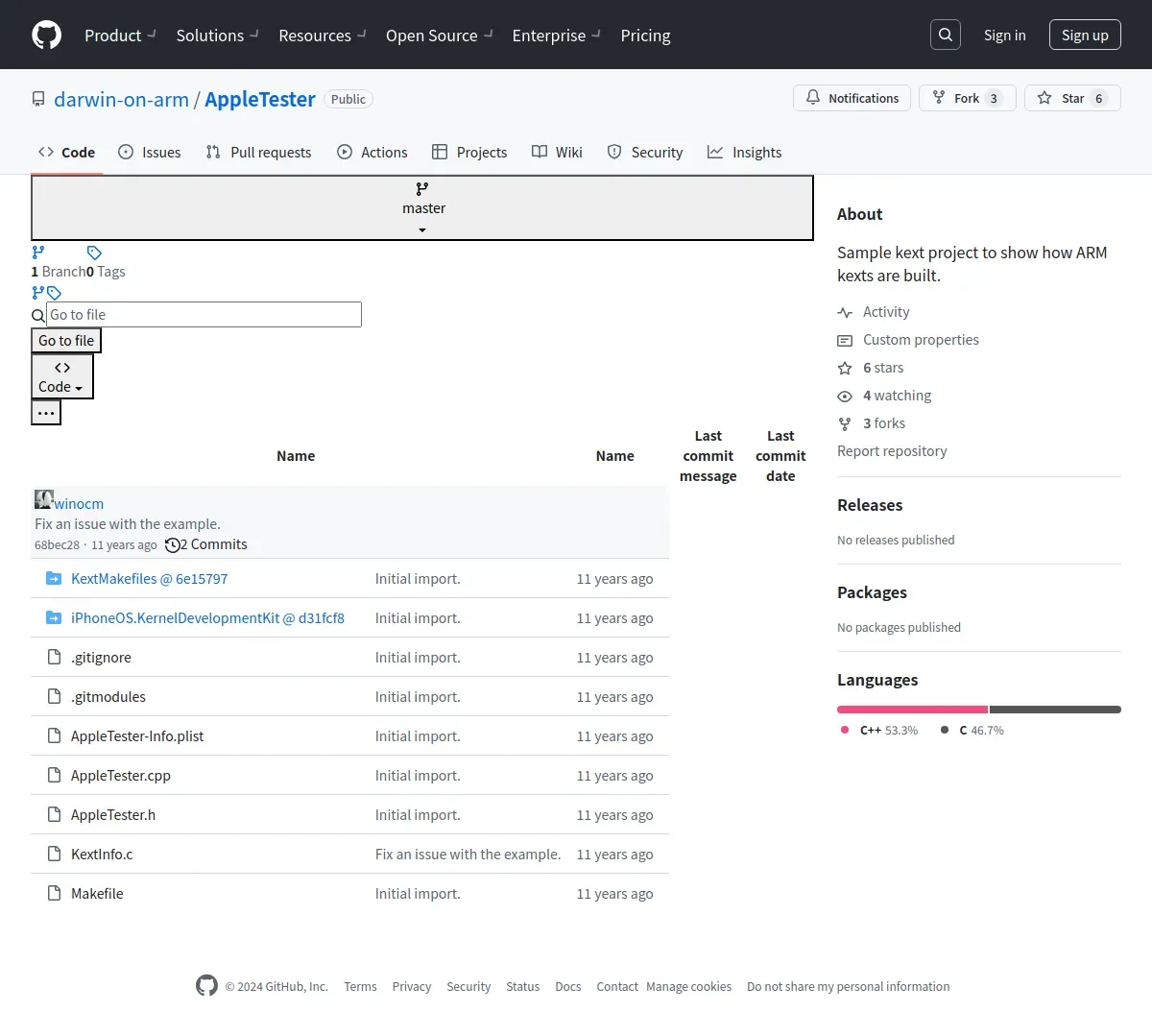Image resolution: width=1152 pixels, height=1036 pixels.
Task: Click the file icon beside AppleTester.h
Action: [x=55, y=814]
